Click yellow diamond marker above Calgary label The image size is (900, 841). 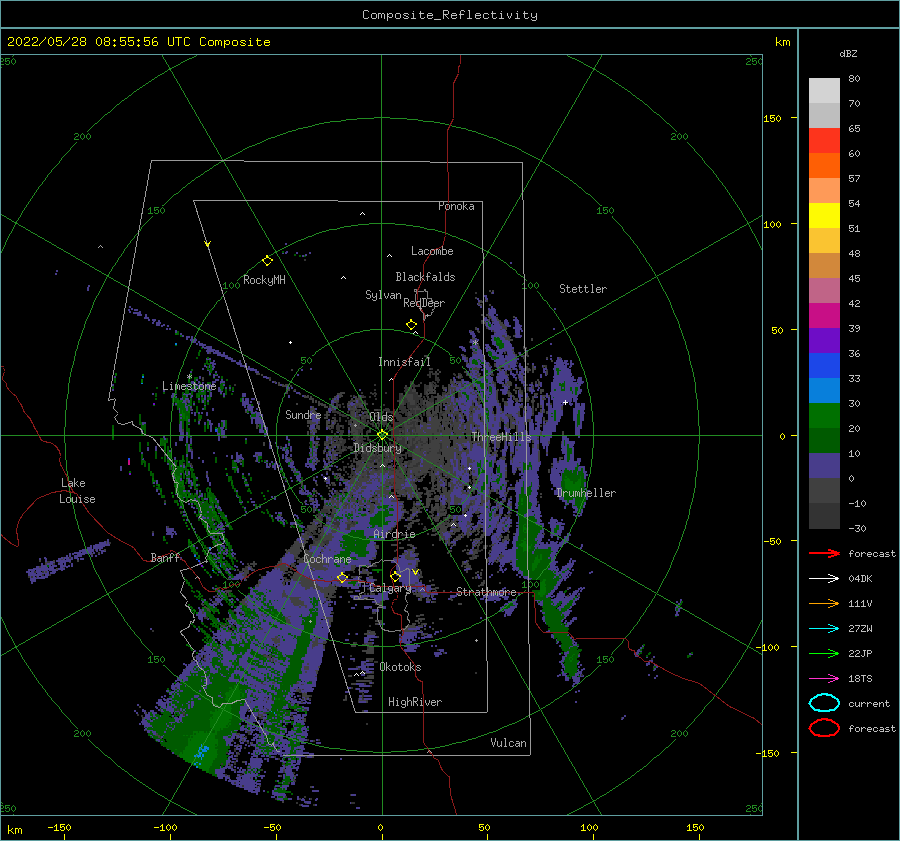click(395, 576)
